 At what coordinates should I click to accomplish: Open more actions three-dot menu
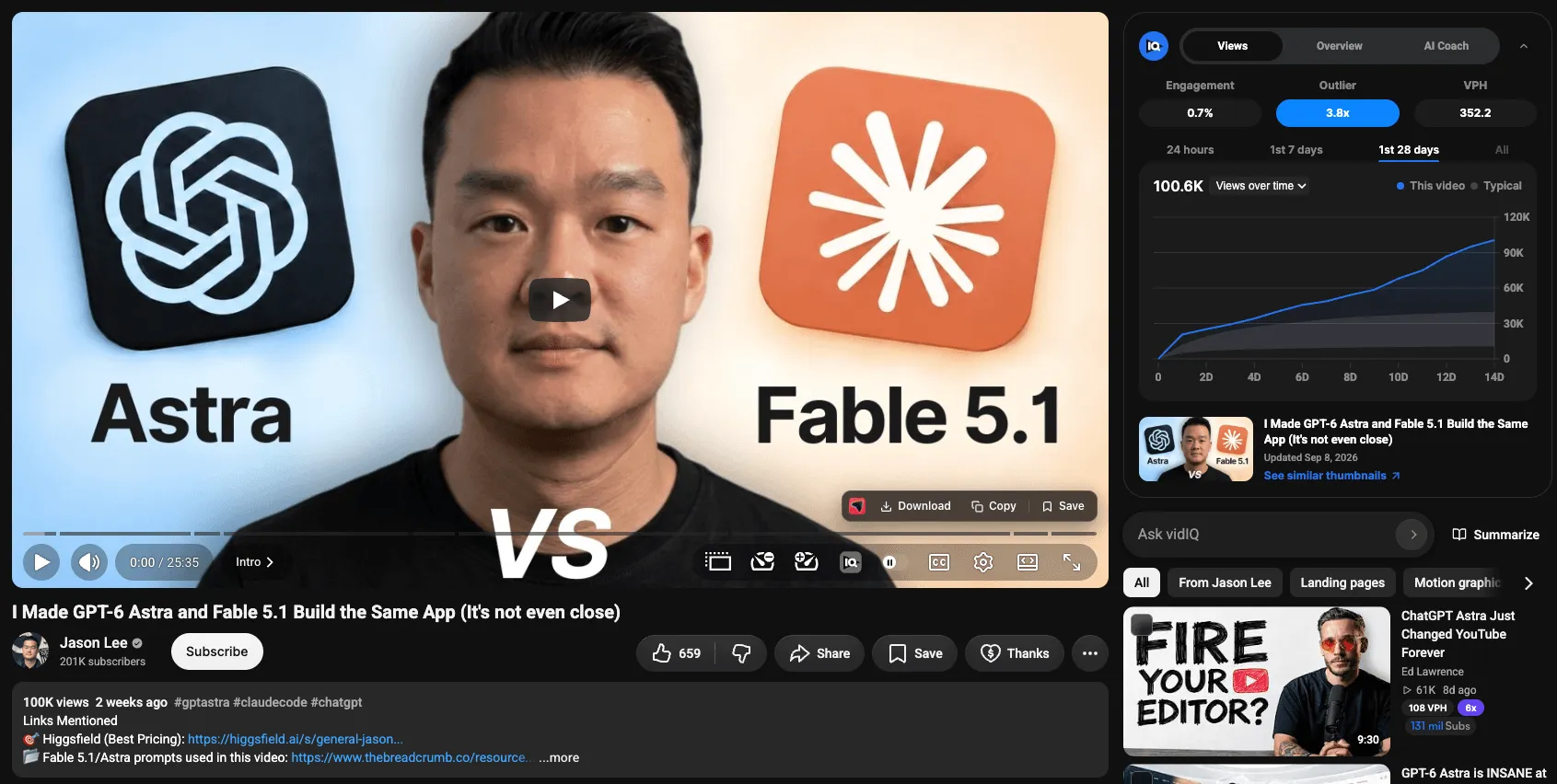pyautogui.click(x=1090, y=653)
